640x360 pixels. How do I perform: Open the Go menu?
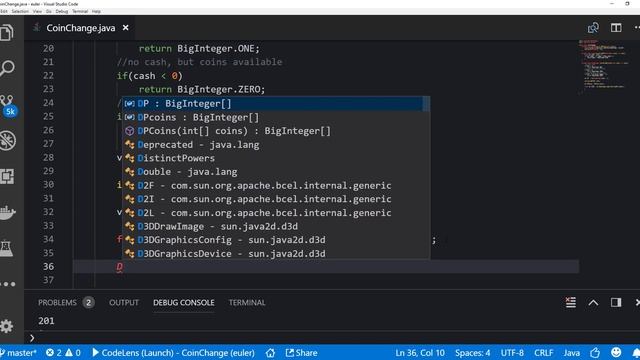coord(49,11)
